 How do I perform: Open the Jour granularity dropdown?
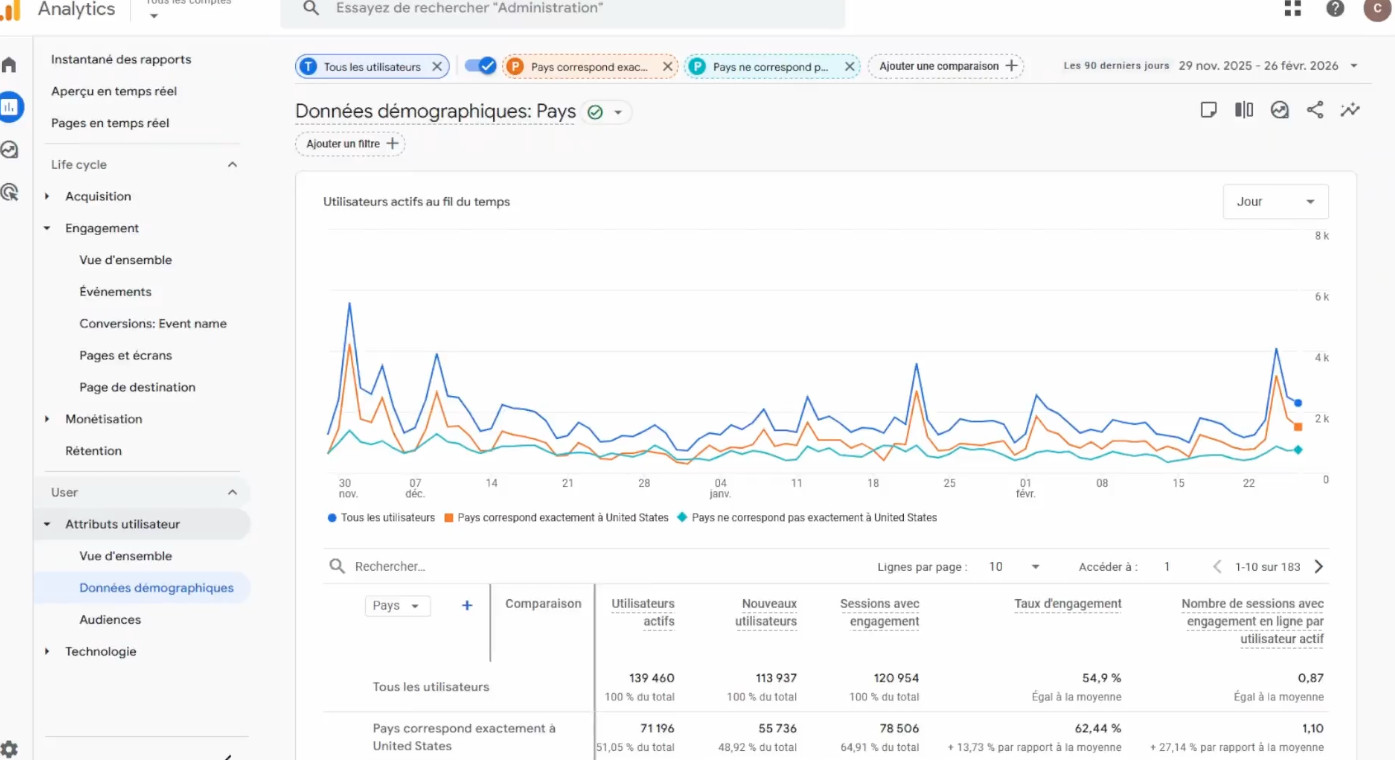pos(1275,201)
